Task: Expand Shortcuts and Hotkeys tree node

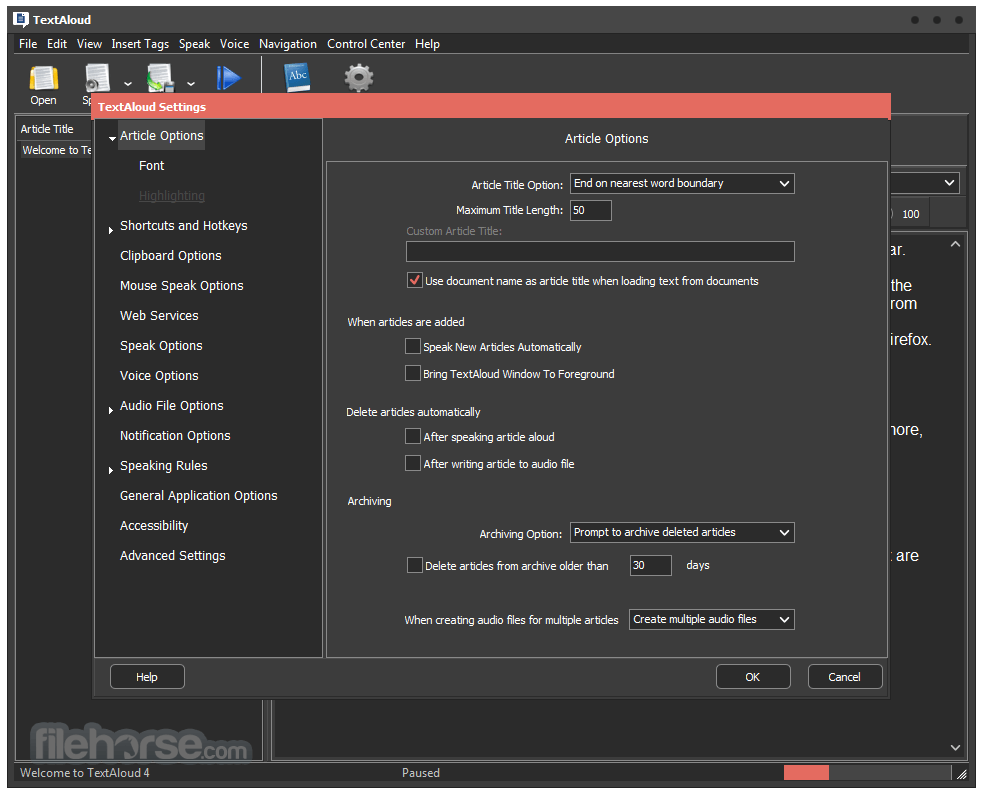Action: (x=111, y=230)
